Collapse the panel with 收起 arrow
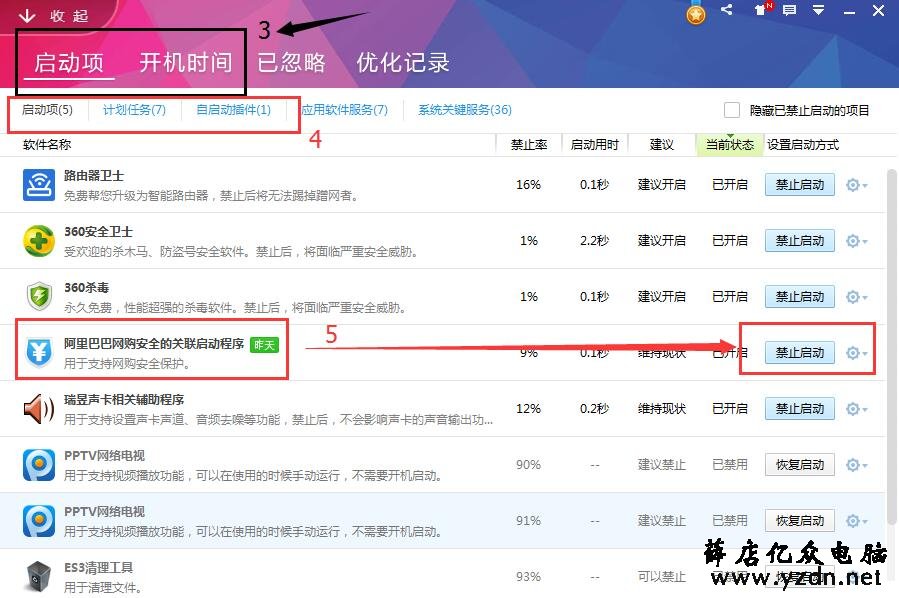Viewport: 899px width, 598px height. [x=53, y=15]
